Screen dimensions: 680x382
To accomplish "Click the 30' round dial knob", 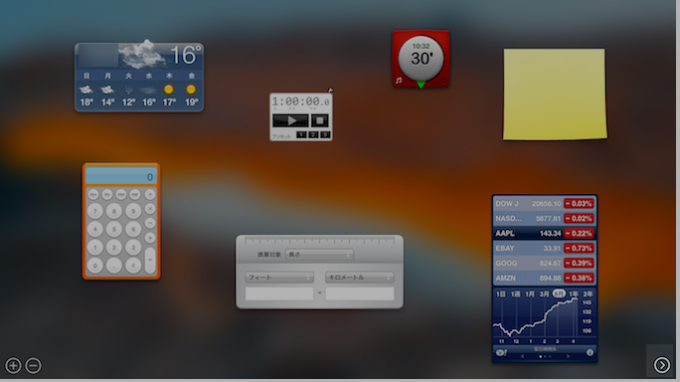I will 421,59.
